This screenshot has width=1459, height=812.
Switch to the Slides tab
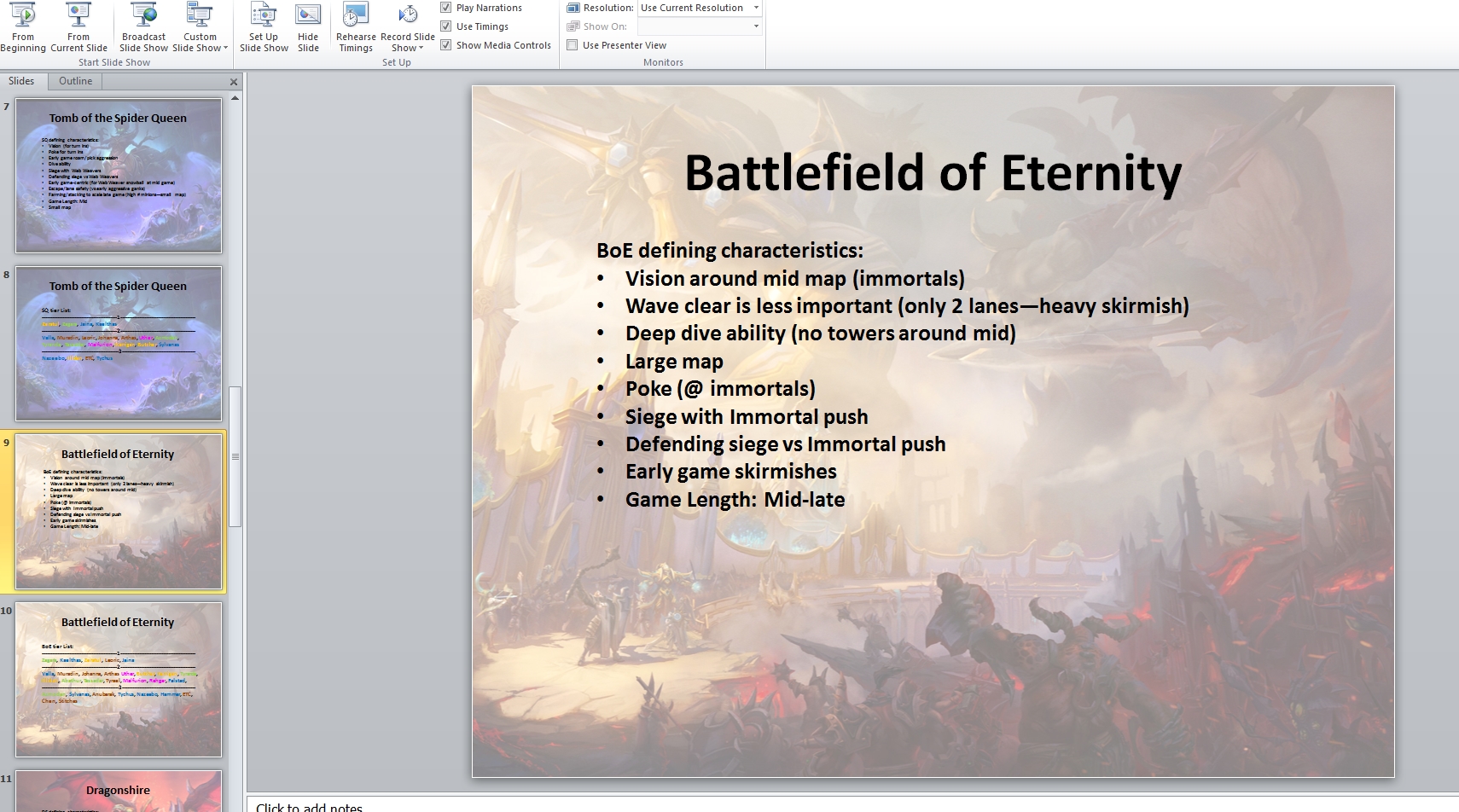21,81
